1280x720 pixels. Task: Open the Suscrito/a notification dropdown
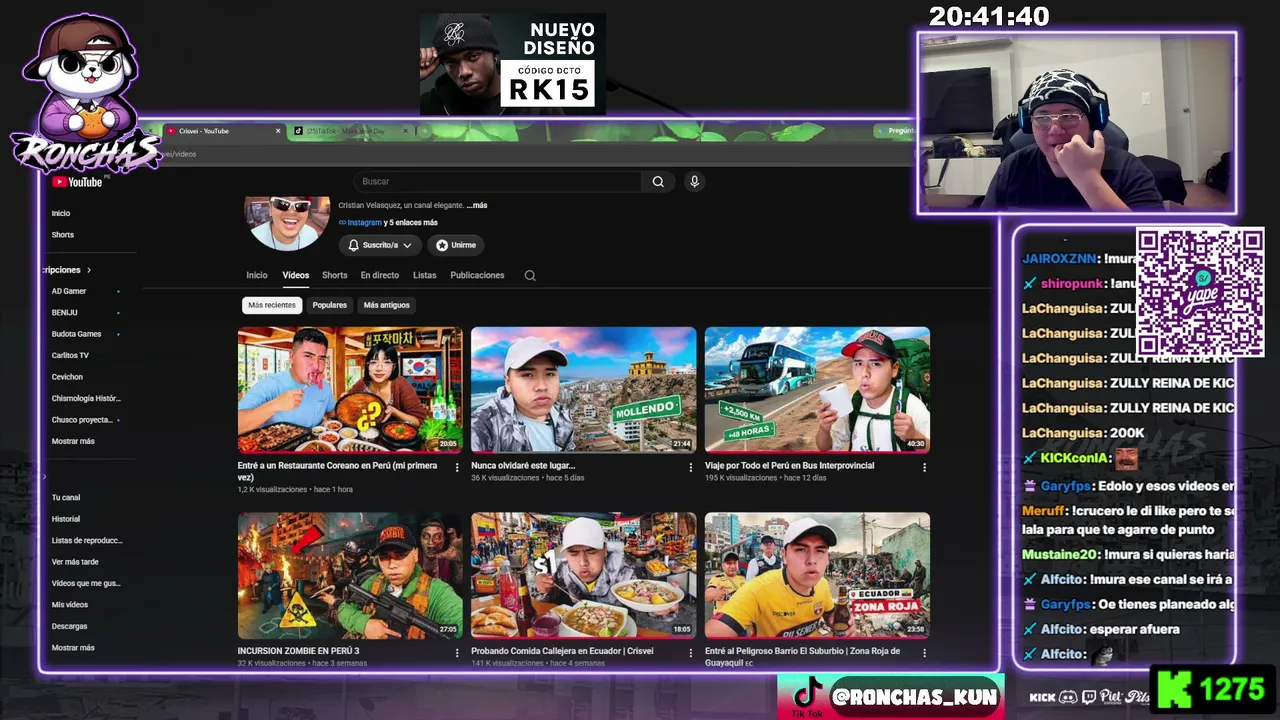379,245
